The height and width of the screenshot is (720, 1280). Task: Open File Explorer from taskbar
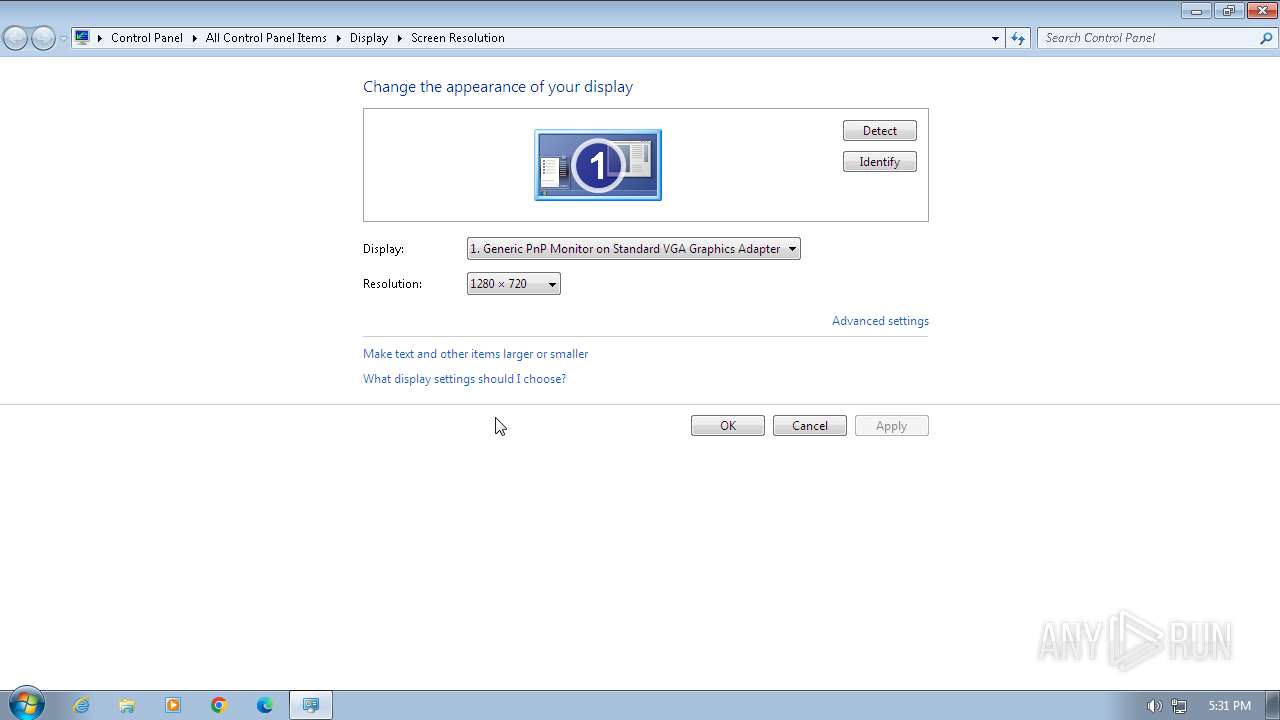pyautogui.click(x=127, y=705)
